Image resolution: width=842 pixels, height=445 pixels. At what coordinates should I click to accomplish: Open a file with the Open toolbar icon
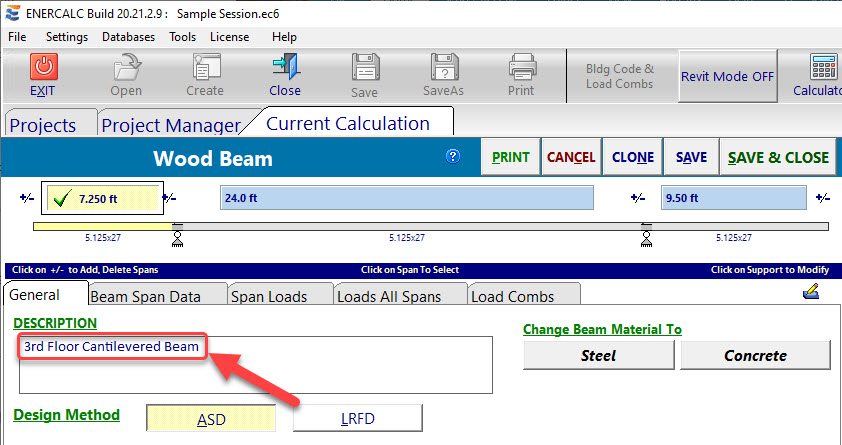click(x=126, y=68)
